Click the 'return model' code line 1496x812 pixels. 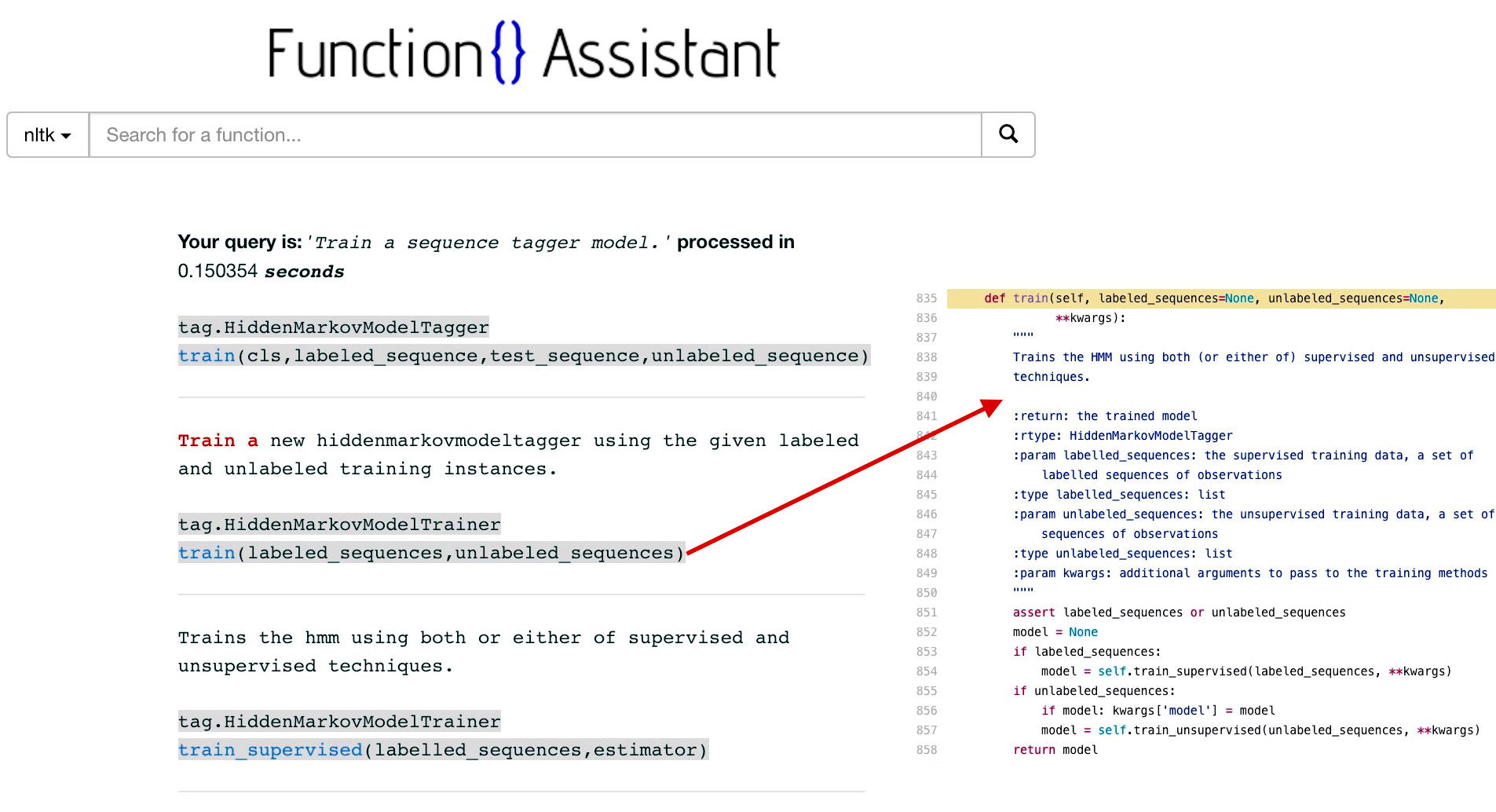(1055, 750)
